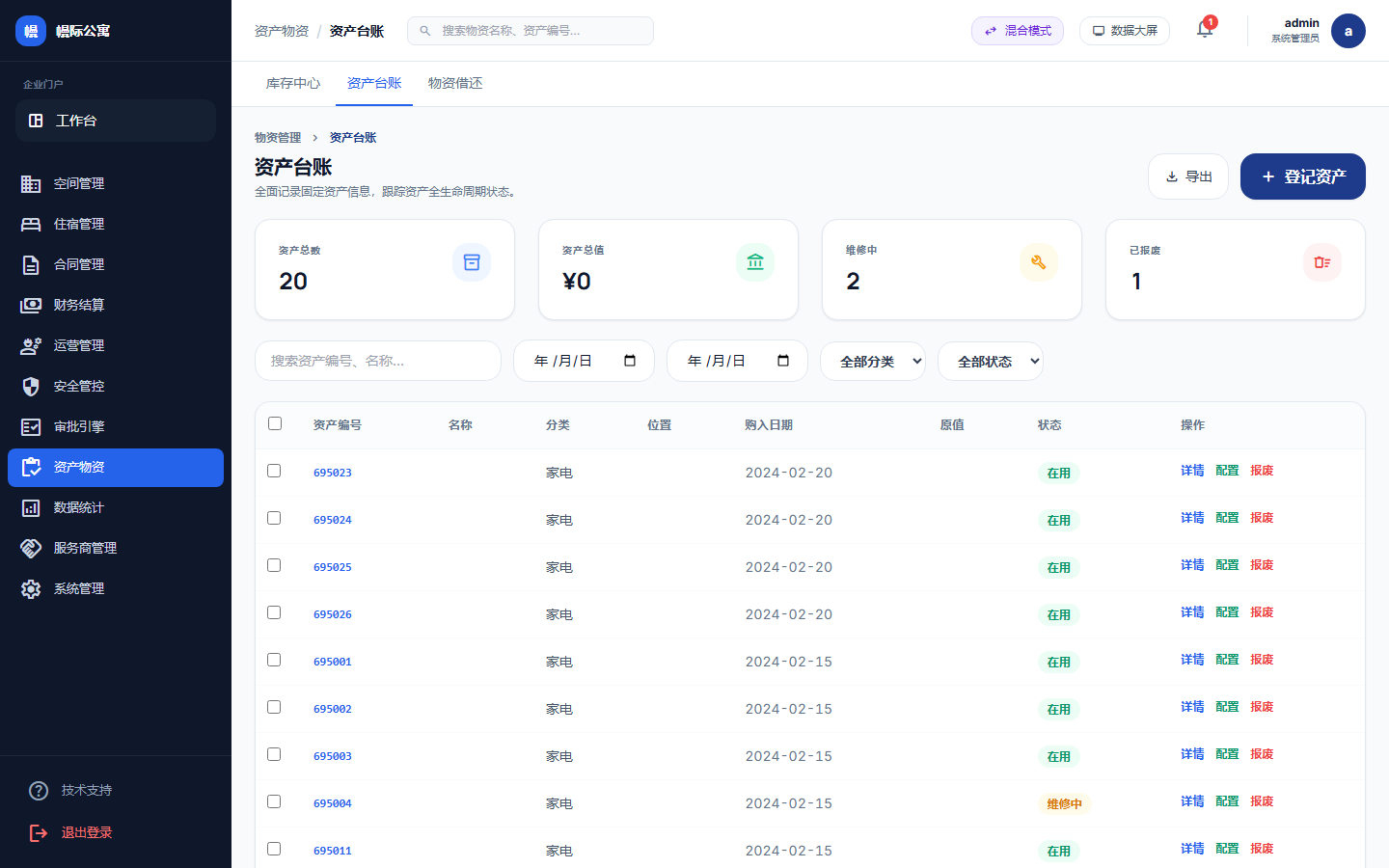The height and width of the screenshot is (868, 1389).
Task: Open the 物资借还 tab
Action: (454, 83)
